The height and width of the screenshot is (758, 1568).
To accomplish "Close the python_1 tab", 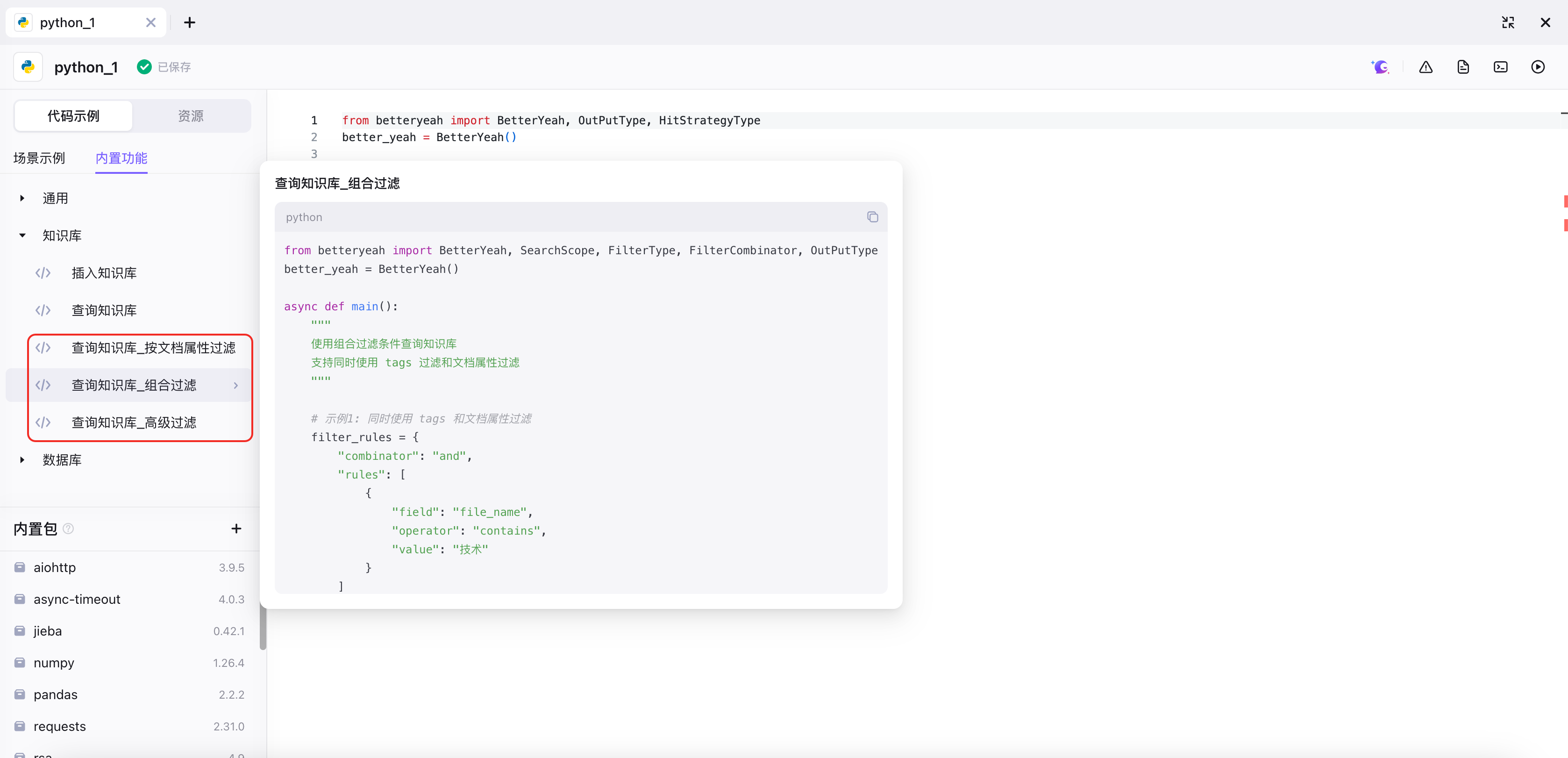I will [x=151, y=22].
